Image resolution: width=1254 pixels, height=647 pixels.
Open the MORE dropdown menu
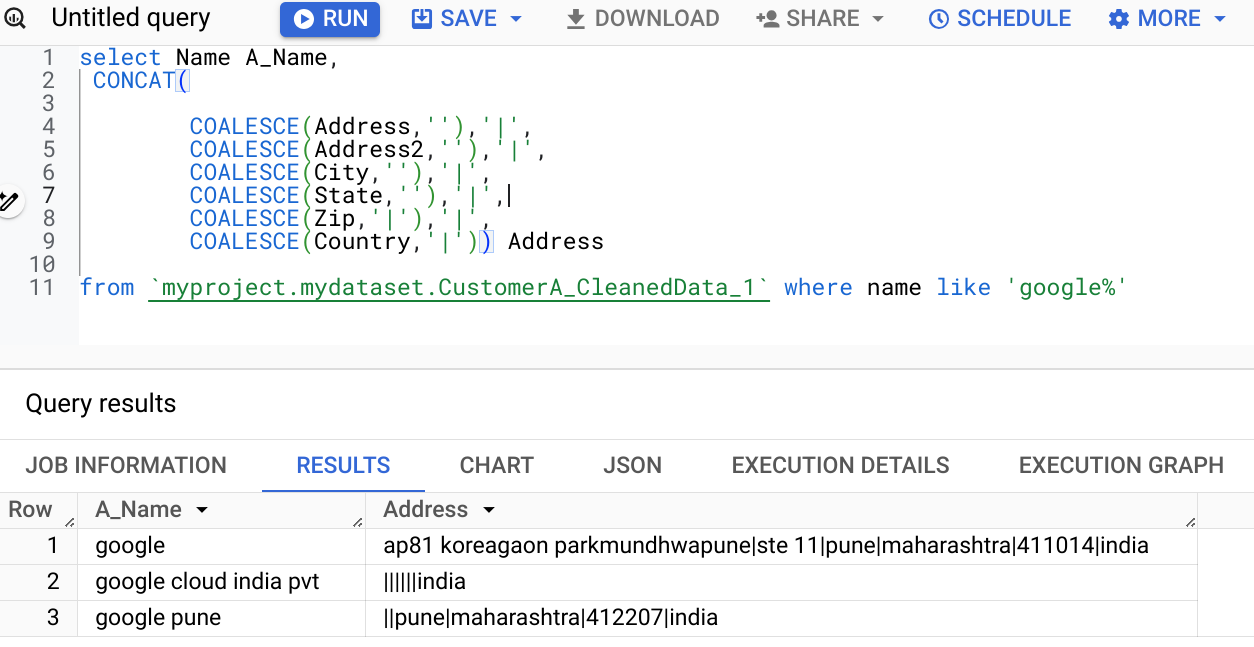(1220, 18)
